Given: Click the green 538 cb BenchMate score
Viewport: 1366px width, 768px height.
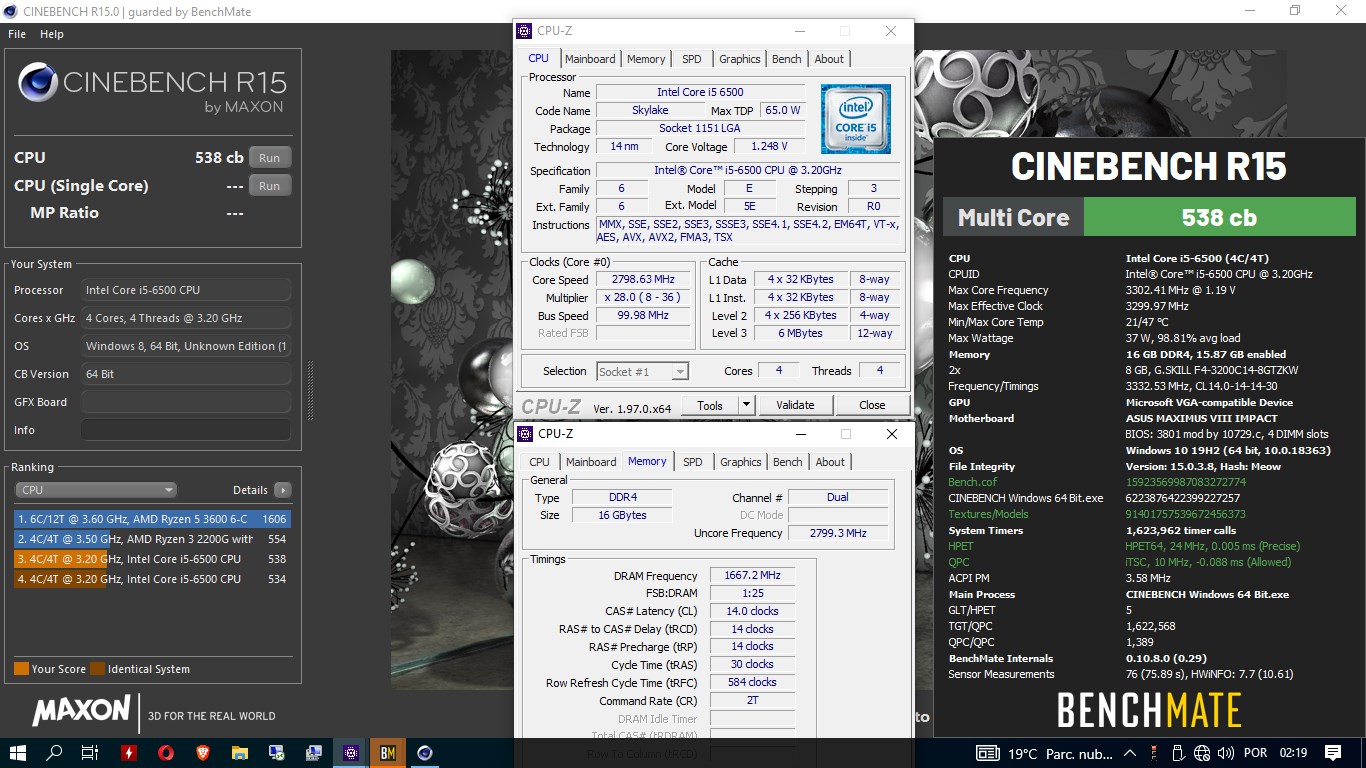Looking at the screenshot, I should click(x=1219, y=217).
